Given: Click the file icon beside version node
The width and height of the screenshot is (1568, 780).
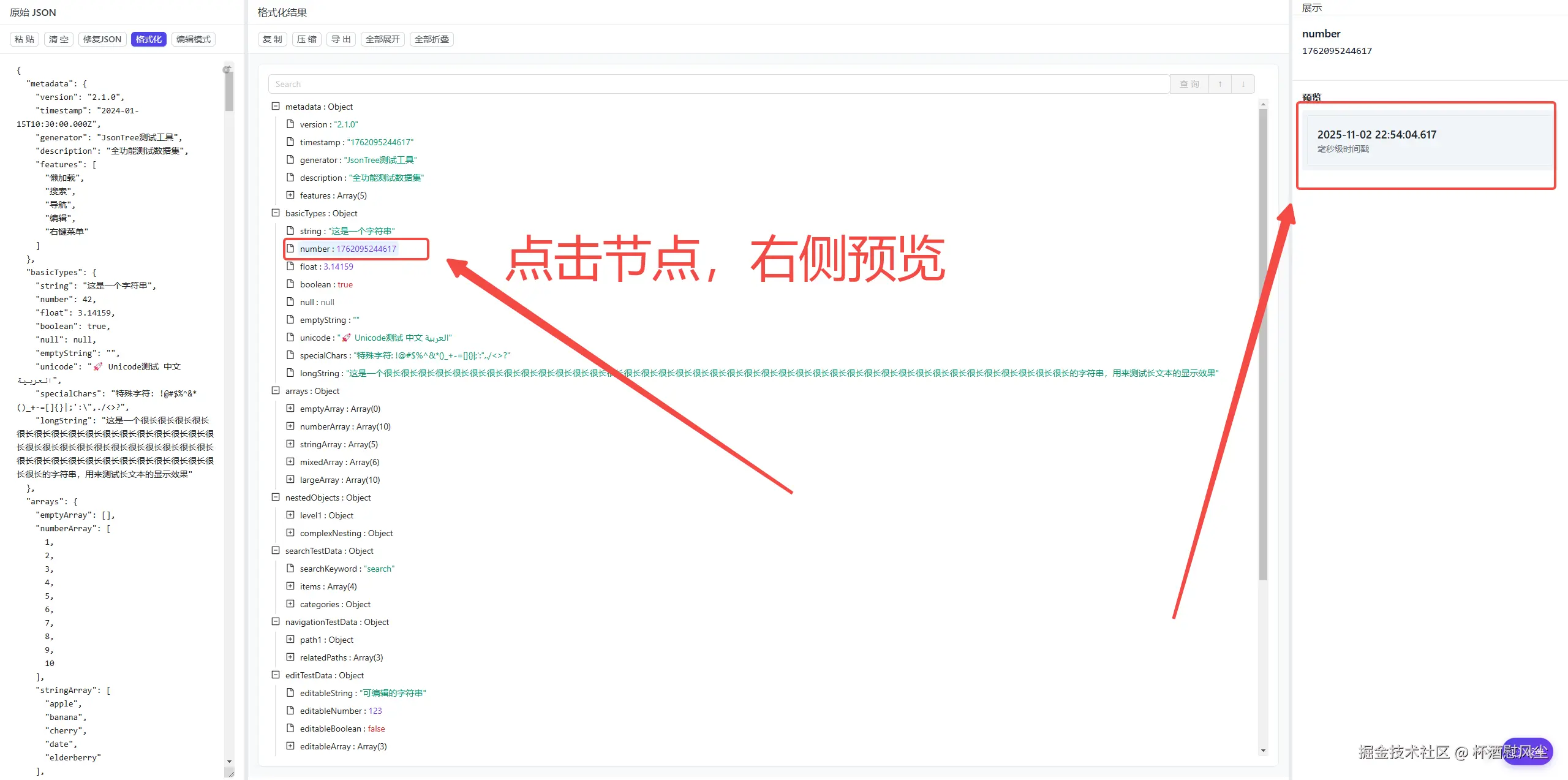Looking at the screenshot, I should click(290, 124).
